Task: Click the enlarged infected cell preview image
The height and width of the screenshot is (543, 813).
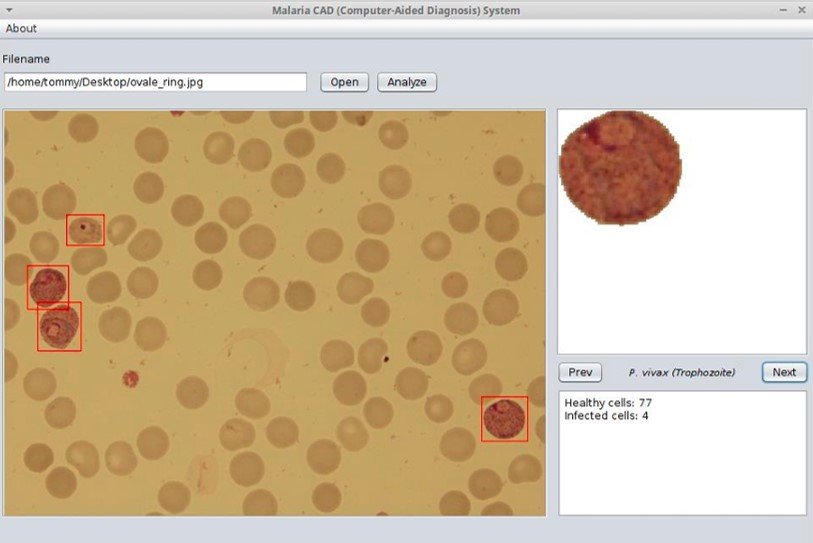Action: [x=621, y=168]
